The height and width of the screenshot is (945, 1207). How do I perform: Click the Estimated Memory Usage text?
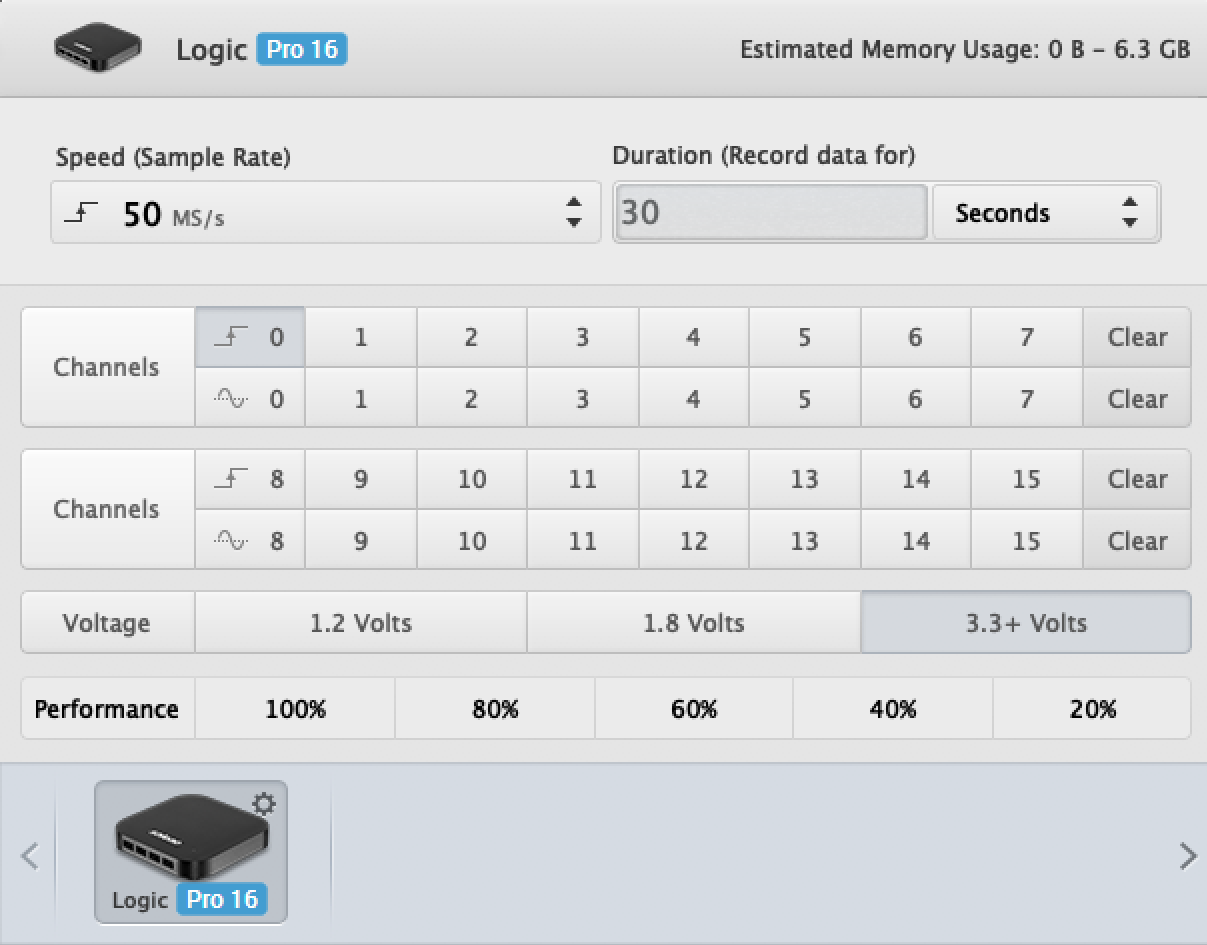pyautogui.click(x=965, y=49)
